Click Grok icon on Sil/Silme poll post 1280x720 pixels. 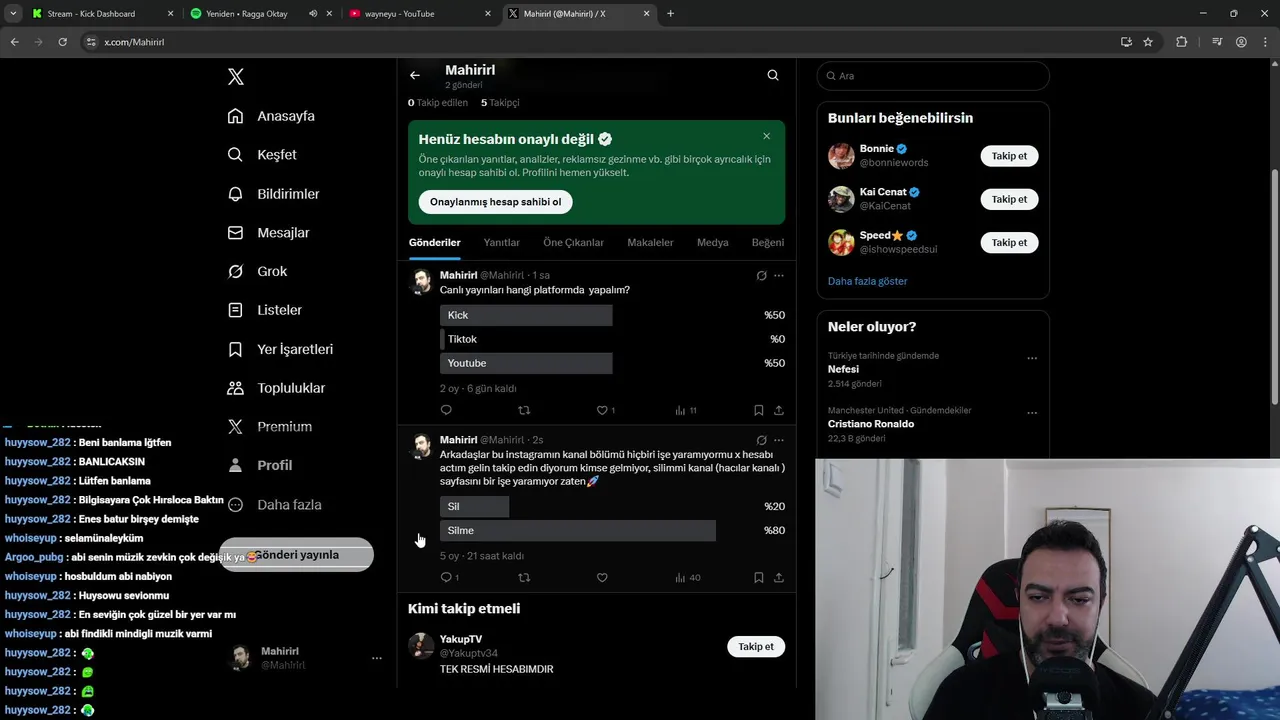pyautogui.click(x=761, y=440)
